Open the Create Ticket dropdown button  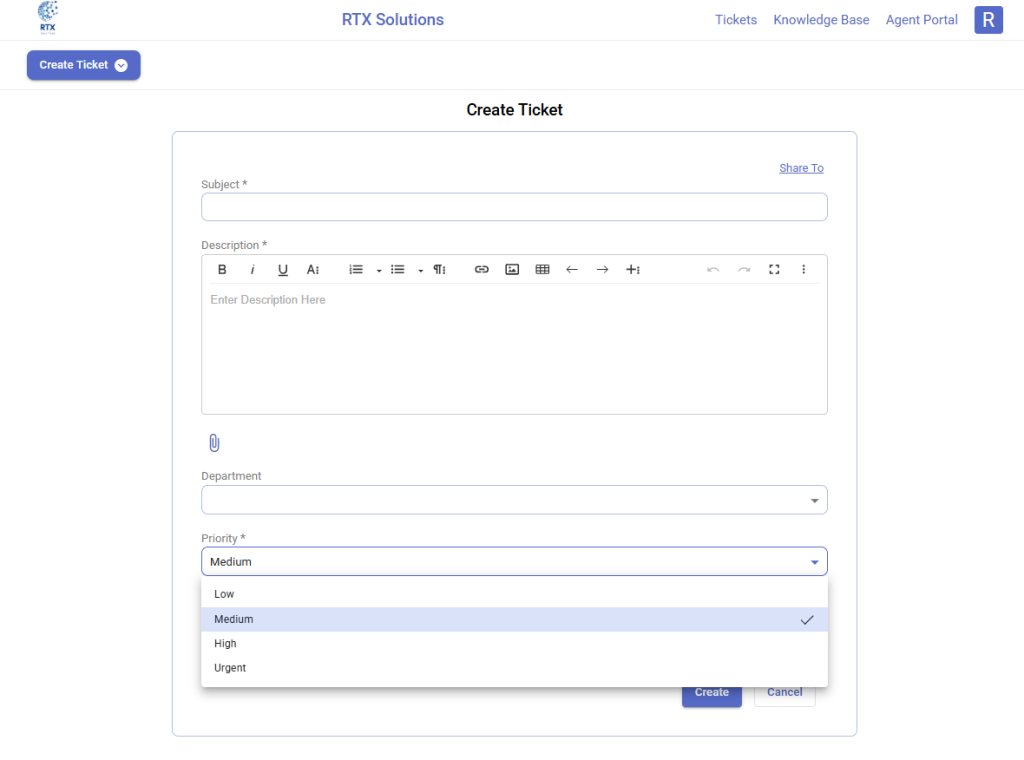point(84,65)
